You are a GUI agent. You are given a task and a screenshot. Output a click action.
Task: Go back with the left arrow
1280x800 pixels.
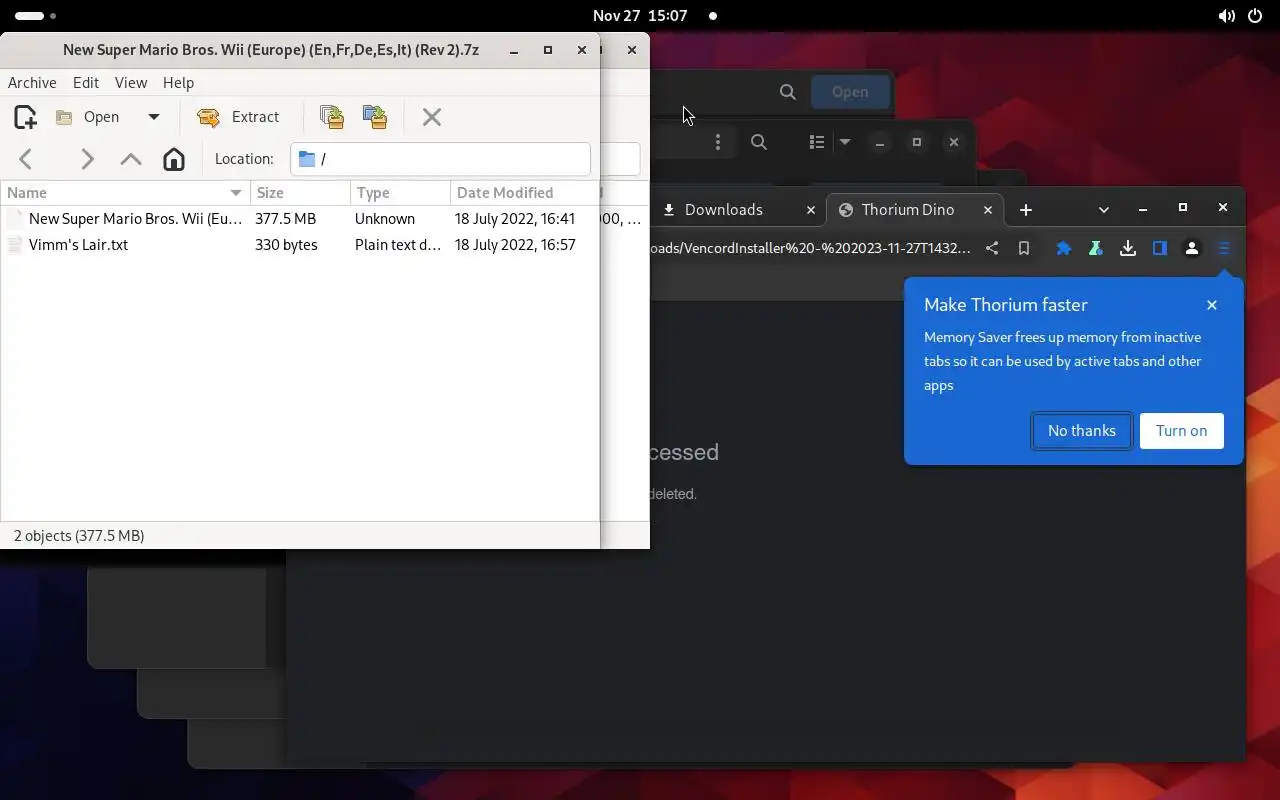[x=26, y=159]
